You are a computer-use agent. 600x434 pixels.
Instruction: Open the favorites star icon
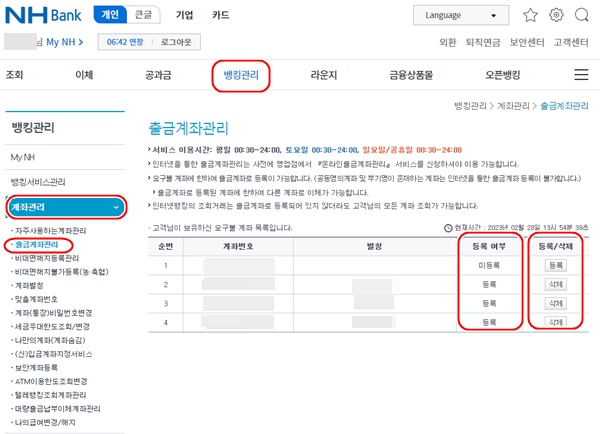pos(530,15)
